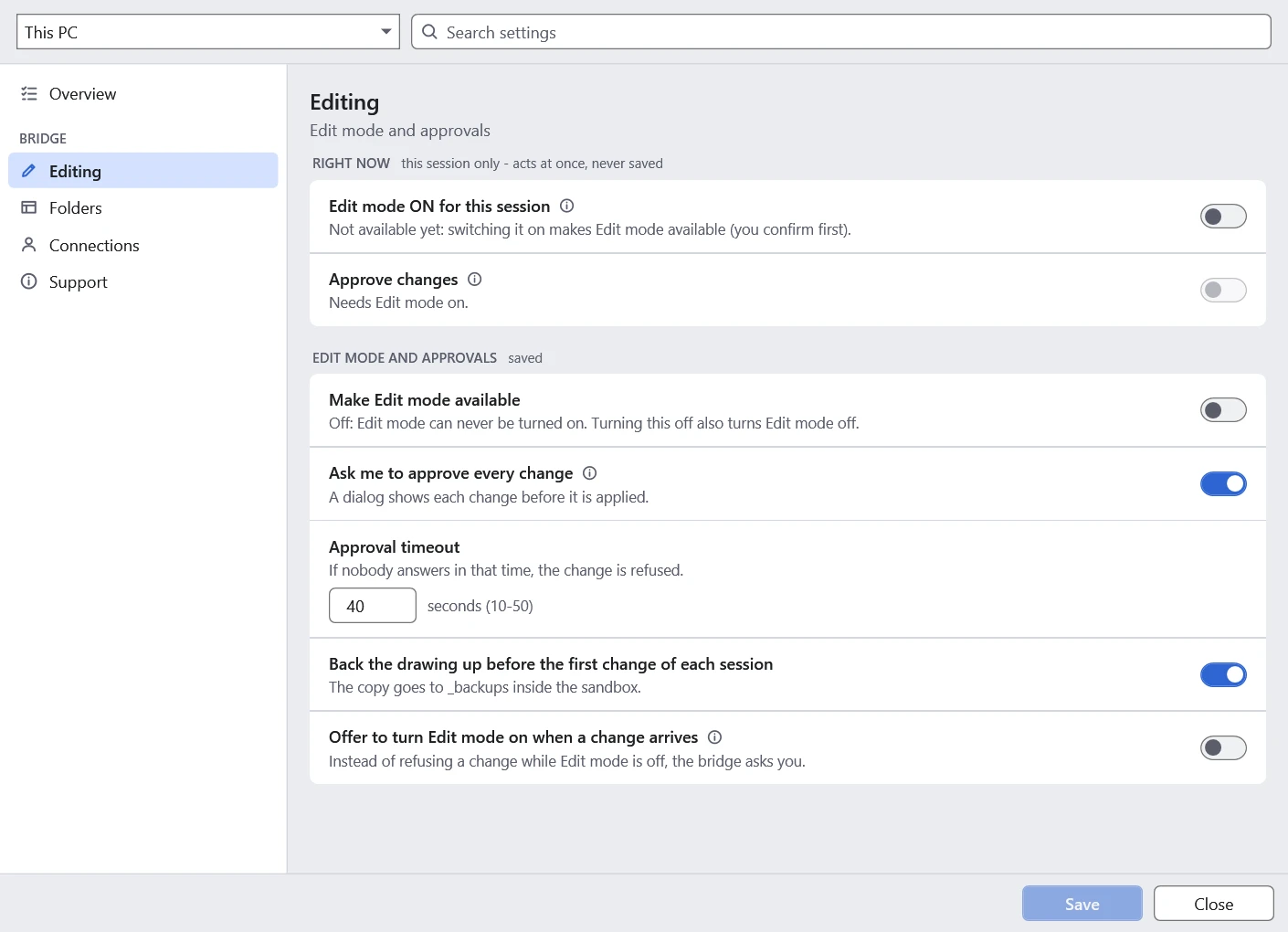
Task: Click the Overview list icon in sidebar
Action: pos(29,93)
